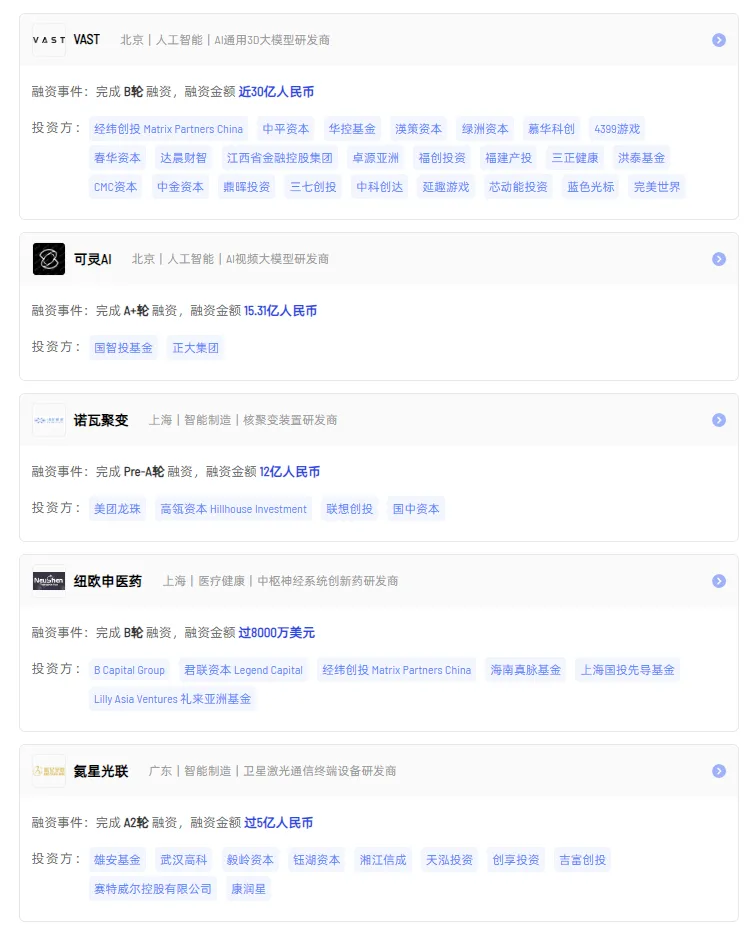Expand 氦星光联 card with arrow icon
756x934 pixels.
(x=719, y=771)
